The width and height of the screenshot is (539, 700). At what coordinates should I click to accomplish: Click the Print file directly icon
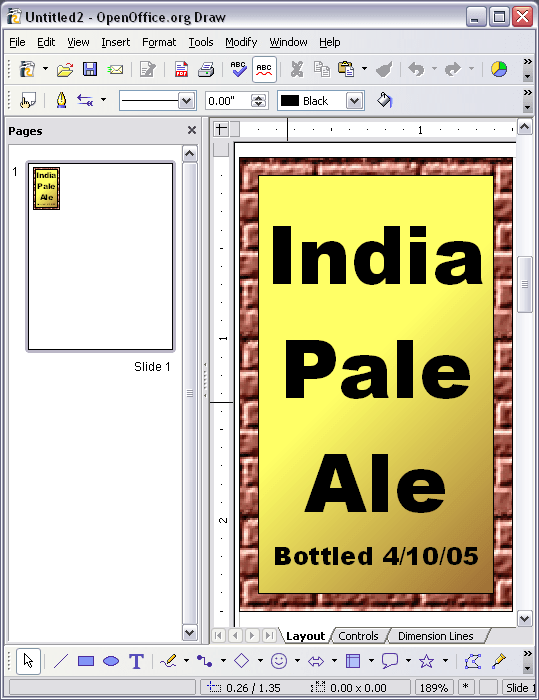point(206,69)
